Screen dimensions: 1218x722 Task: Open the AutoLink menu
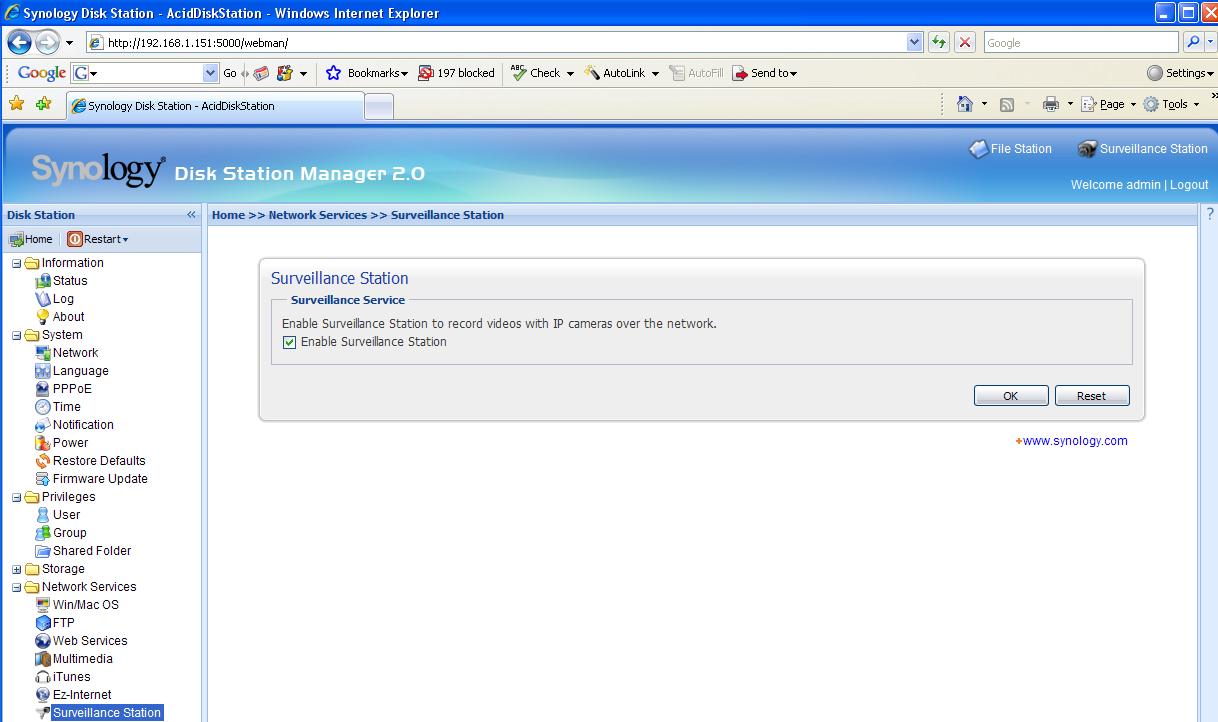pos(622,73)
